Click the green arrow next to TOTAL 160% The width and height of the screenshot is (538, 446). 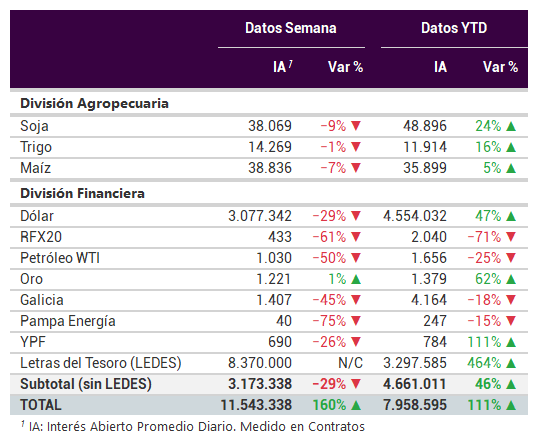[356, 405]
